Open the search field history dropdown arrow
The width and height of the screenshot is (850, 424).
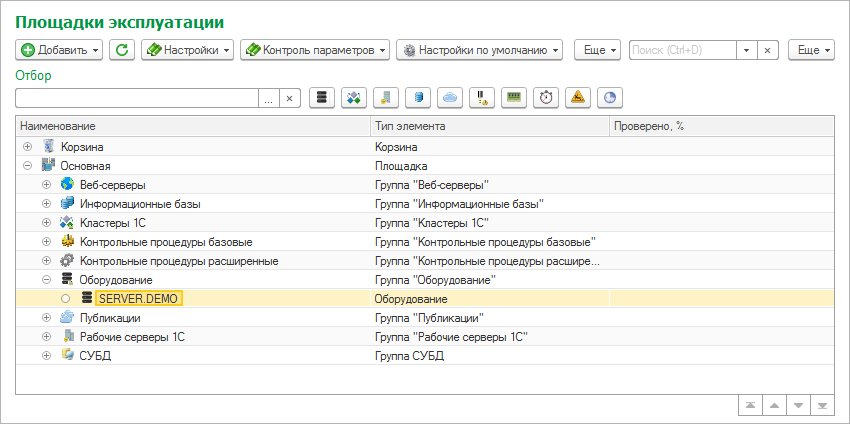(745, 49)
